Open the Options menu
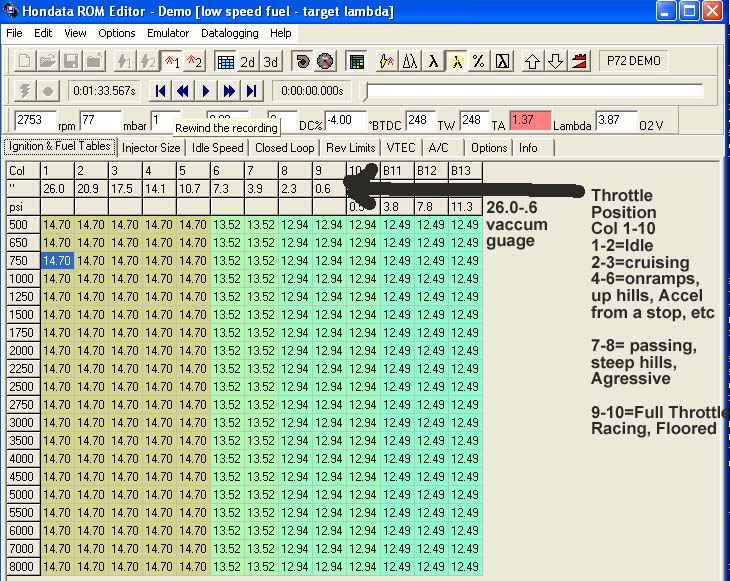The width and height of the screenshot is (730, 581). [x=116, y=33]
